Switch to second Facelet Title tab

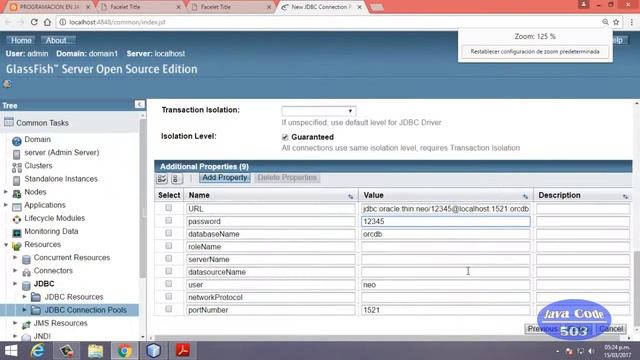point(231,7)
